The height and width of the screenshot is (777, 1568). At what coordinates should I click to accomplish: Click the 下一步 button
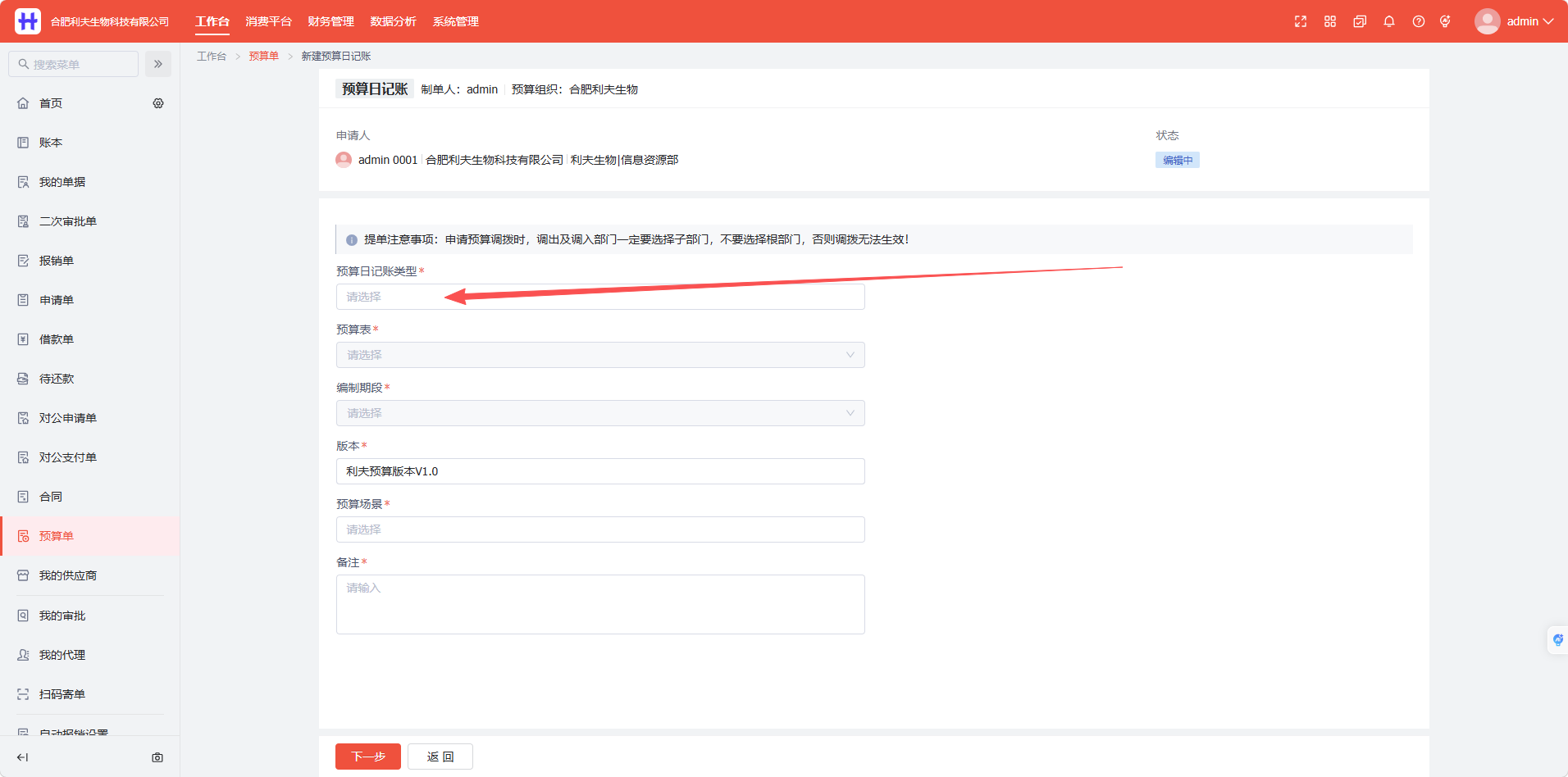tap(368, 757)
